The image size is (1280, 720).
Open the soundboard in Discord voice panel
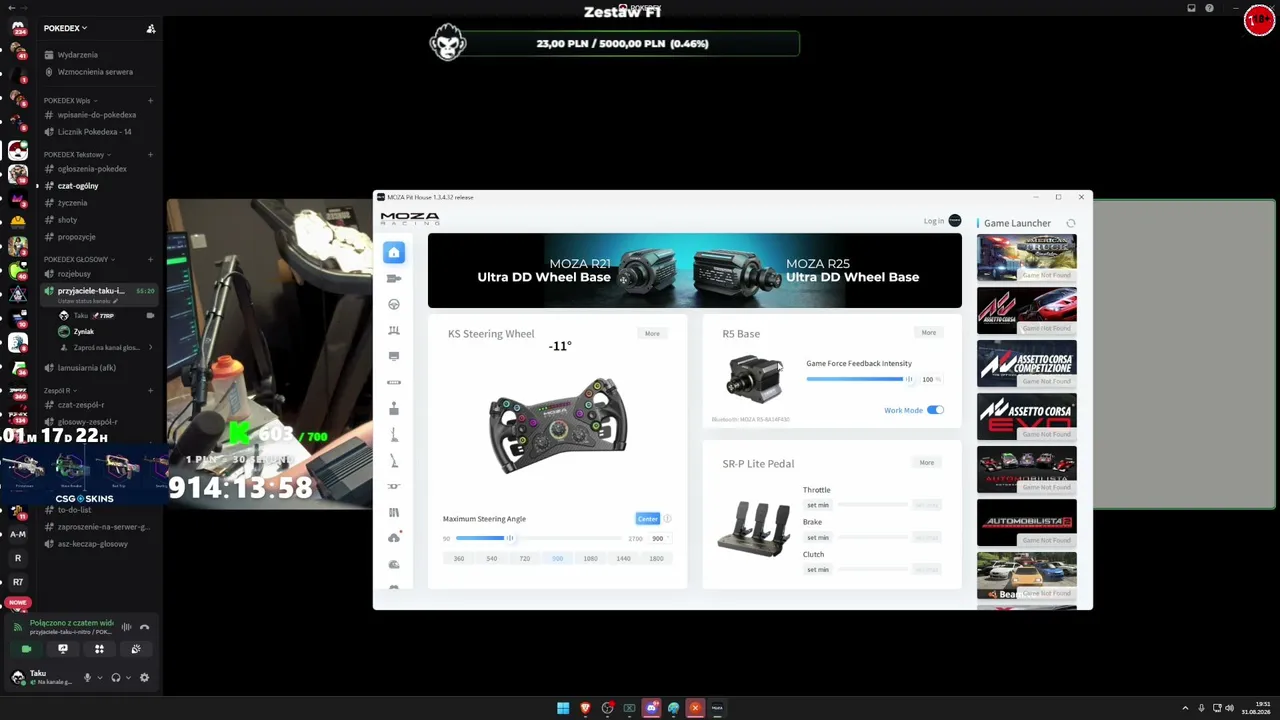coord(136,649)
